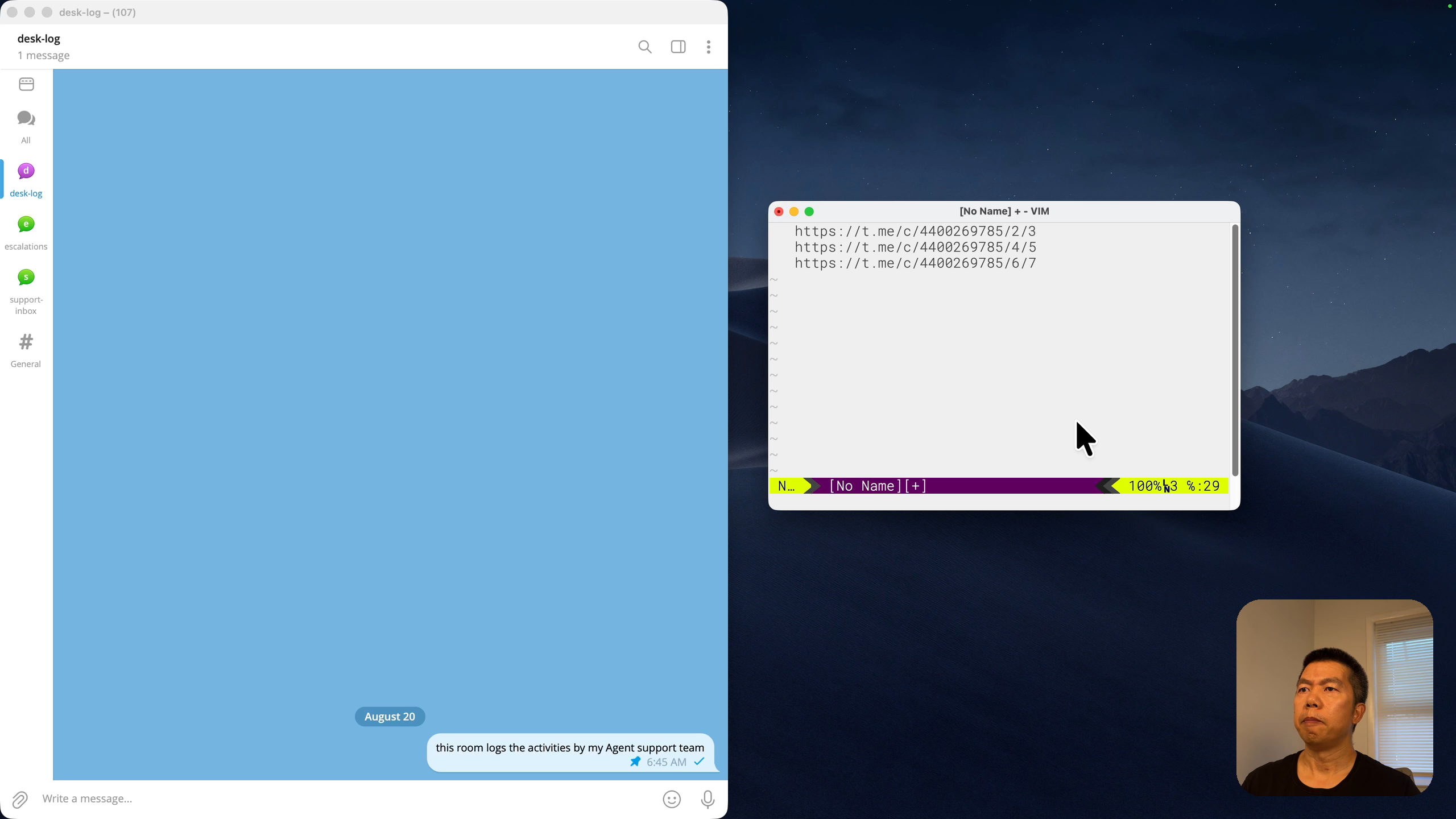Click the Vim window vertical scrollbar
1456x819 pixels.
pos(1235,350)
